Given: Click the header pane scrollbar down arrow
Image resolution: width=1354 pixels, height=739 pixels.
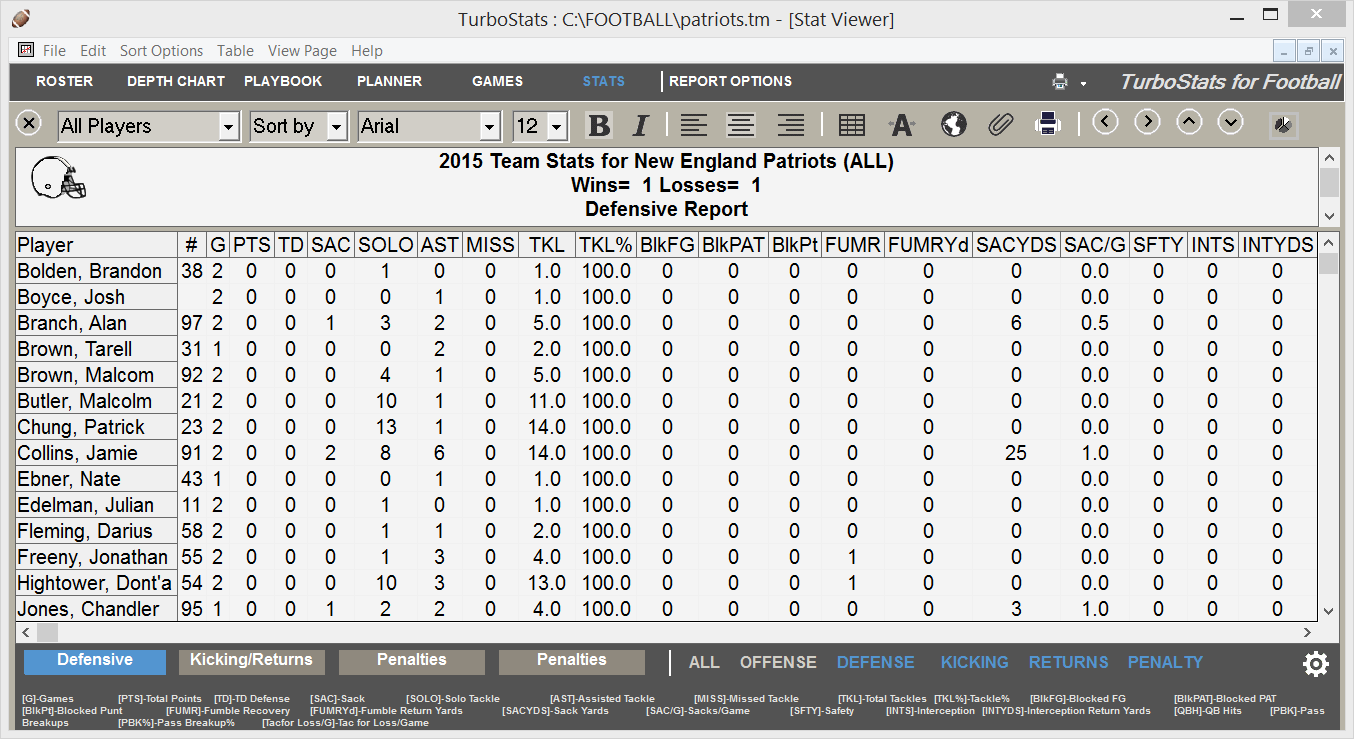Looking at the screenshot, I should (1329, 216).
